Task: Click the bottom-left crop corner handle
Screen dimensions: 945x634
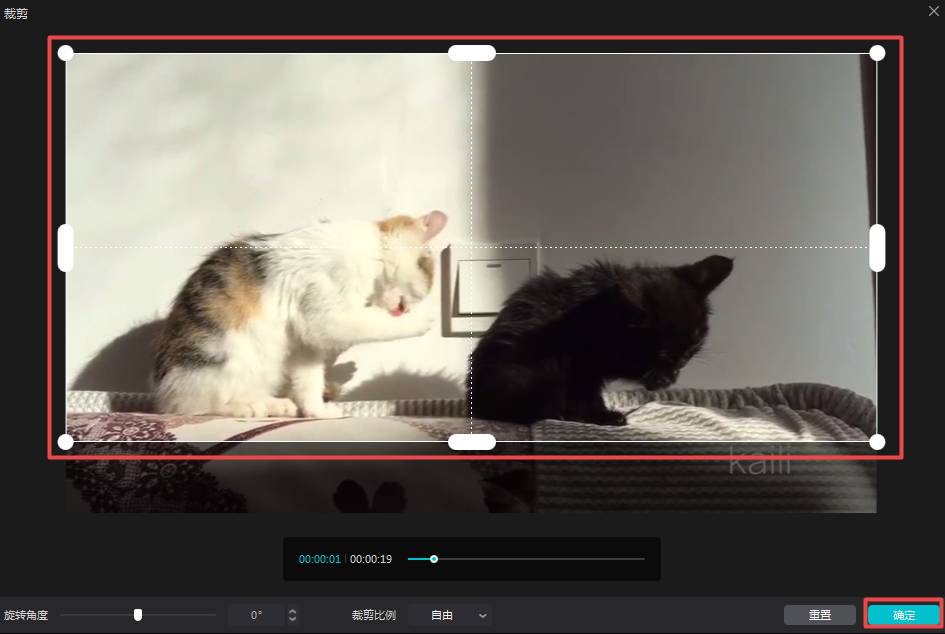Action: point(66,442)
